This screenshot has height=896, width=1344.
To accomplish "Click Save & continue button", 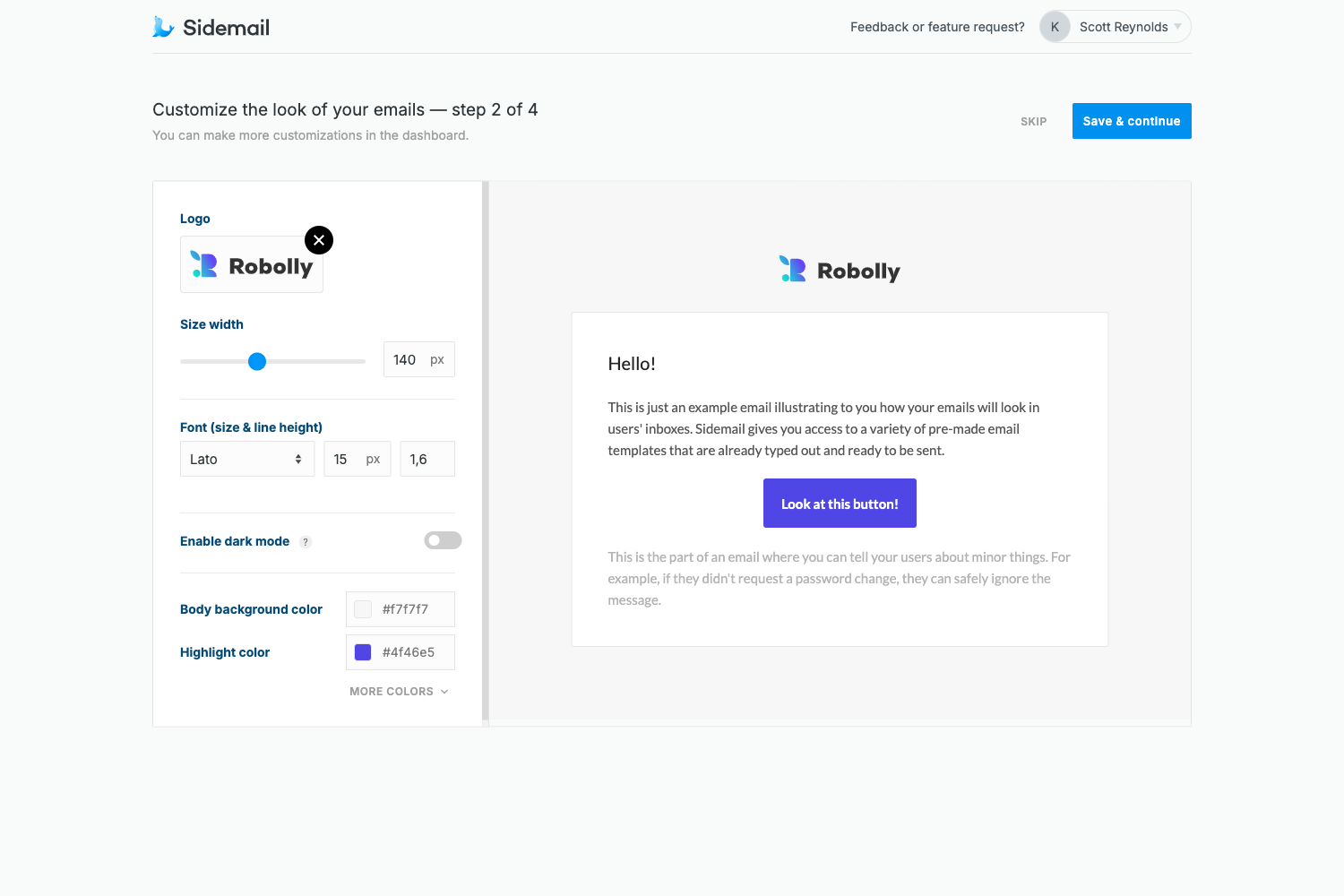I will (1132, 121).
